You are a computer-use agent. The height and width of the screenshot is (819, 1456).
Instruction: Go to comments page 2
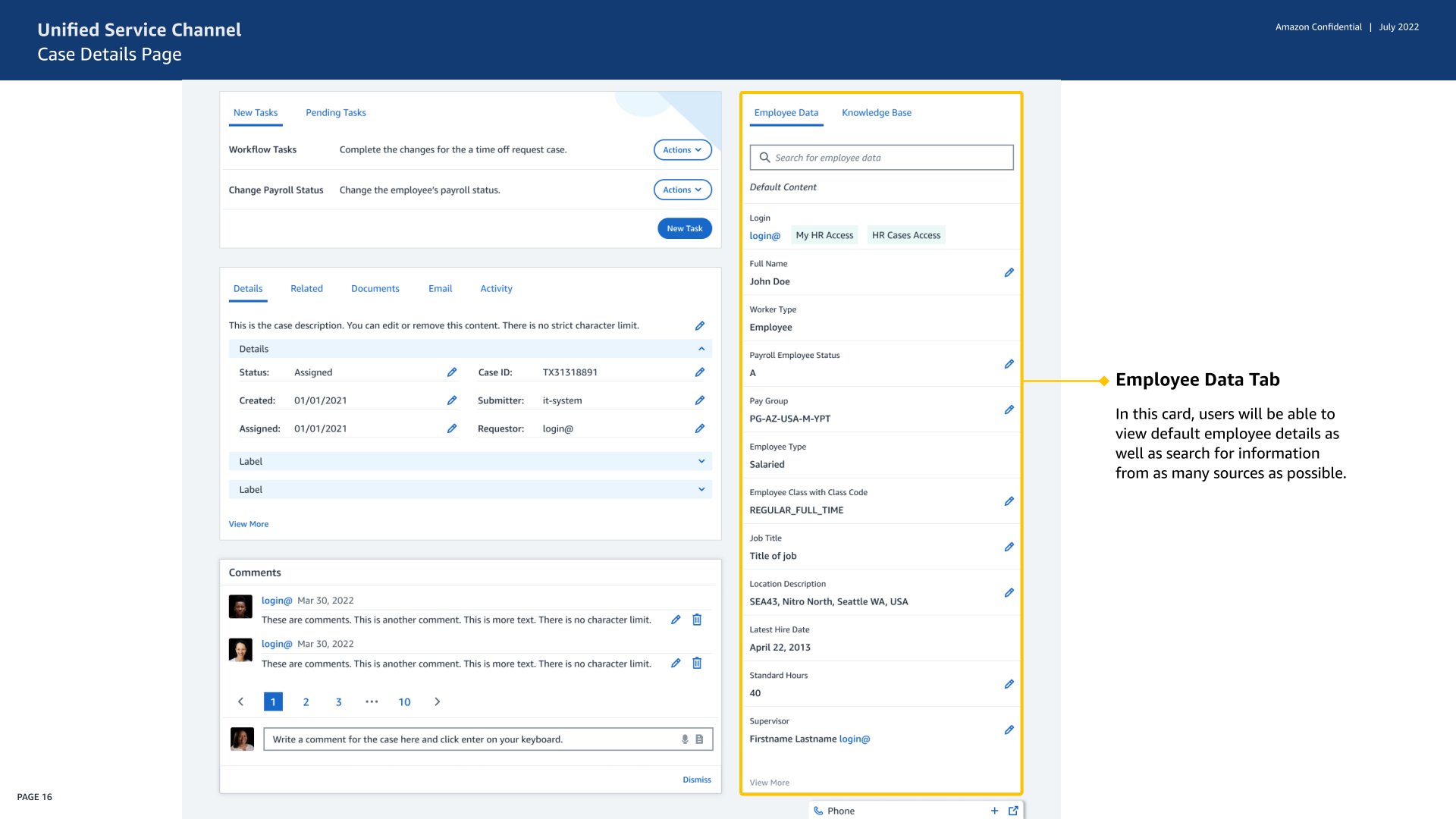(x=306, y=702)
